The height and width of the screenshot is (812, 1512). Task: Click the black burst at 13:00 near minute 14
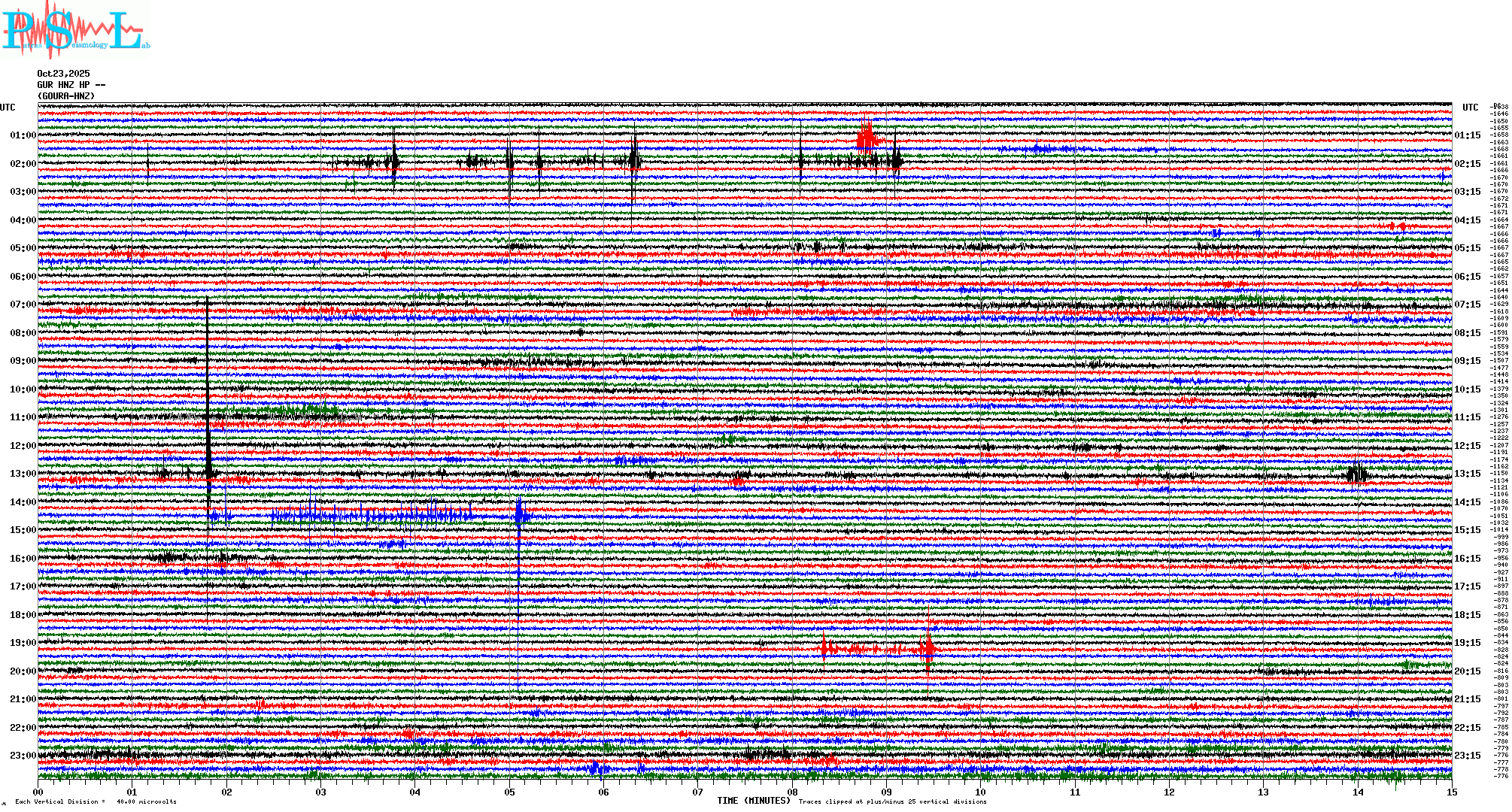point(1357,474)
